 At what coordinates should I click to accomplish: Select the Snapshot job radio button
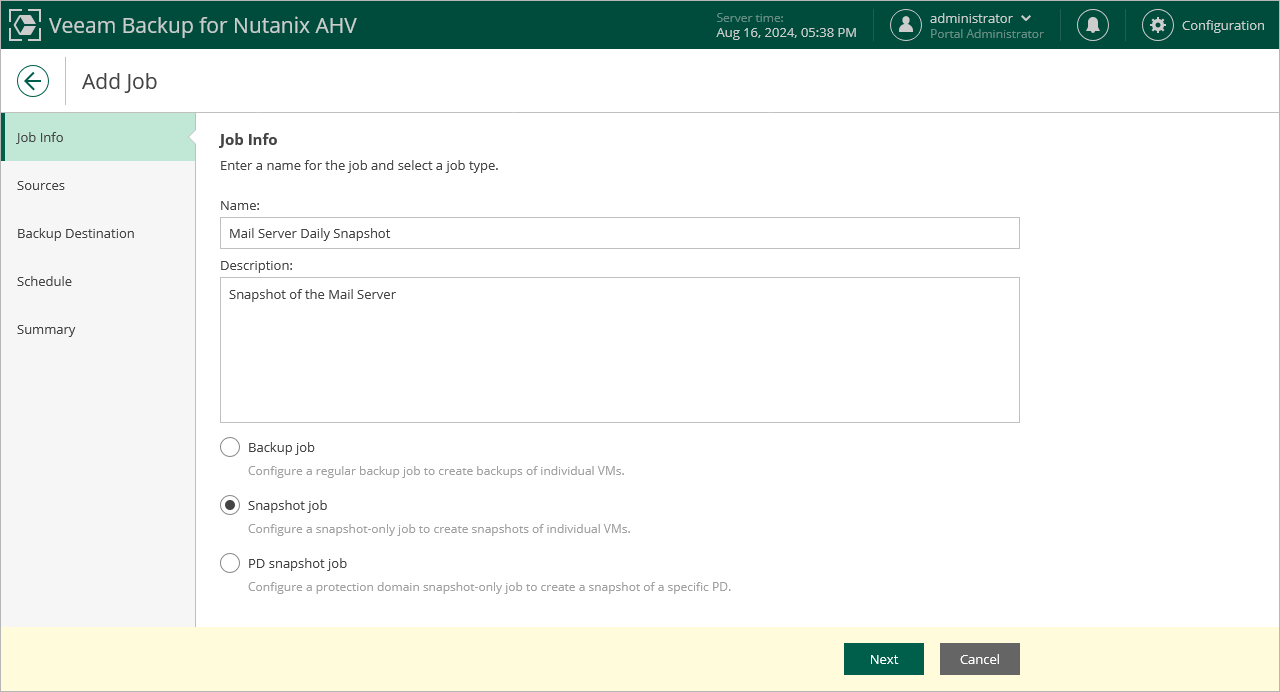pyautogui.click(x=230, y=505)
